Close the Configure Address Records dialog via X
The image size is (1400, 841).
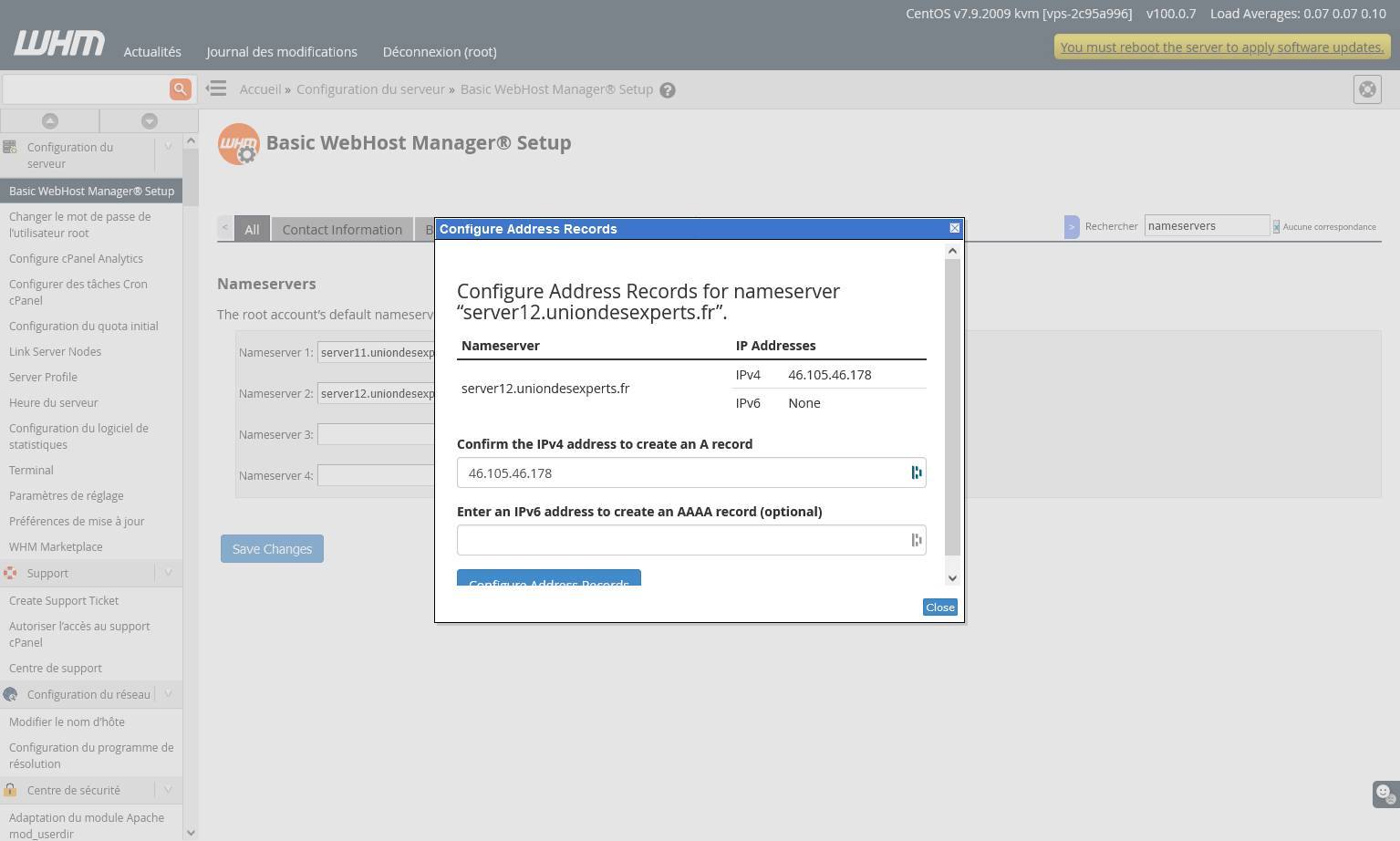pyautogui.click(x=954, y=228)
